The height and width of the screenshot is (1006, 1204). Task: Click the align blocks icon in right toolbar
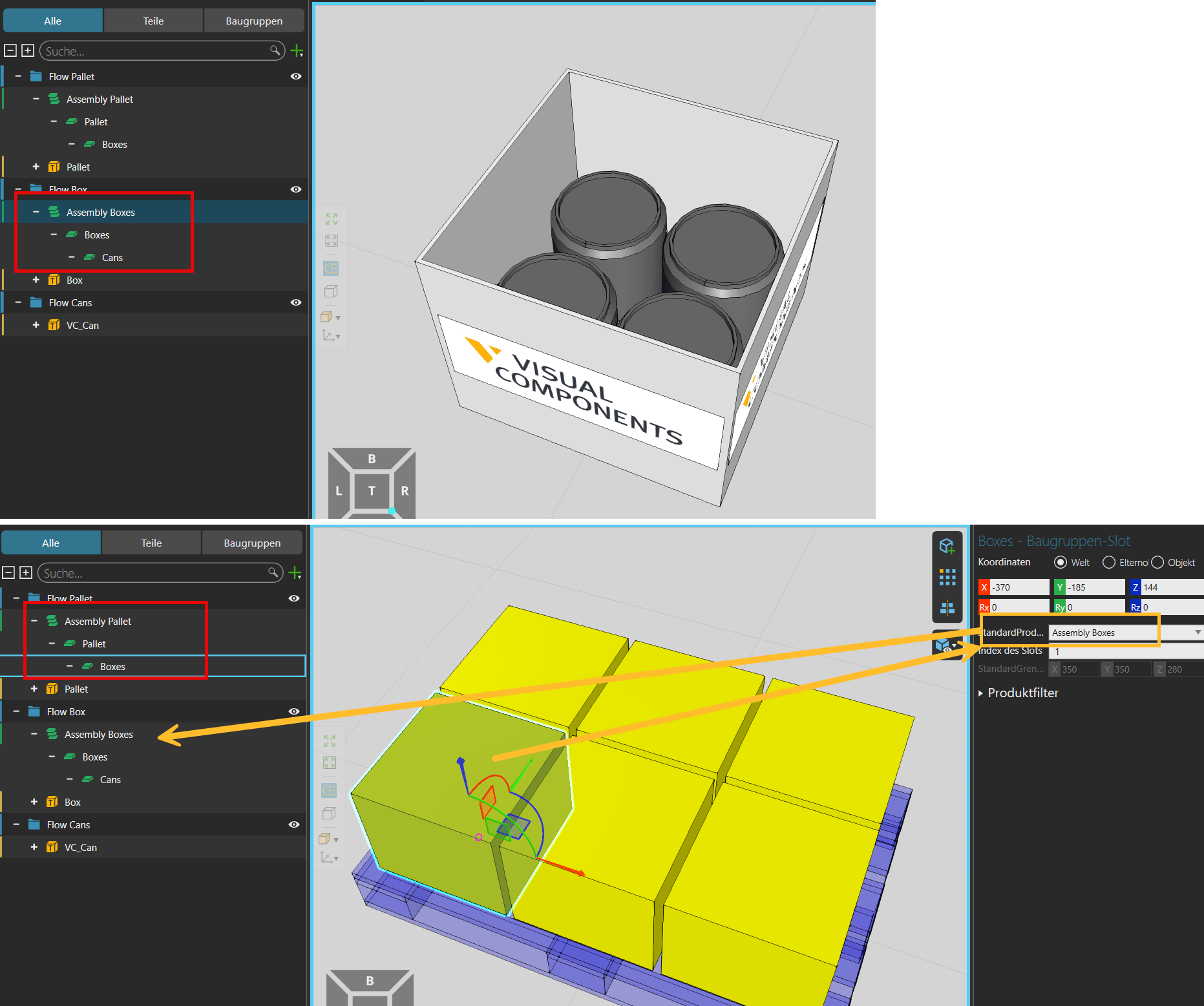tap(947, 608)
